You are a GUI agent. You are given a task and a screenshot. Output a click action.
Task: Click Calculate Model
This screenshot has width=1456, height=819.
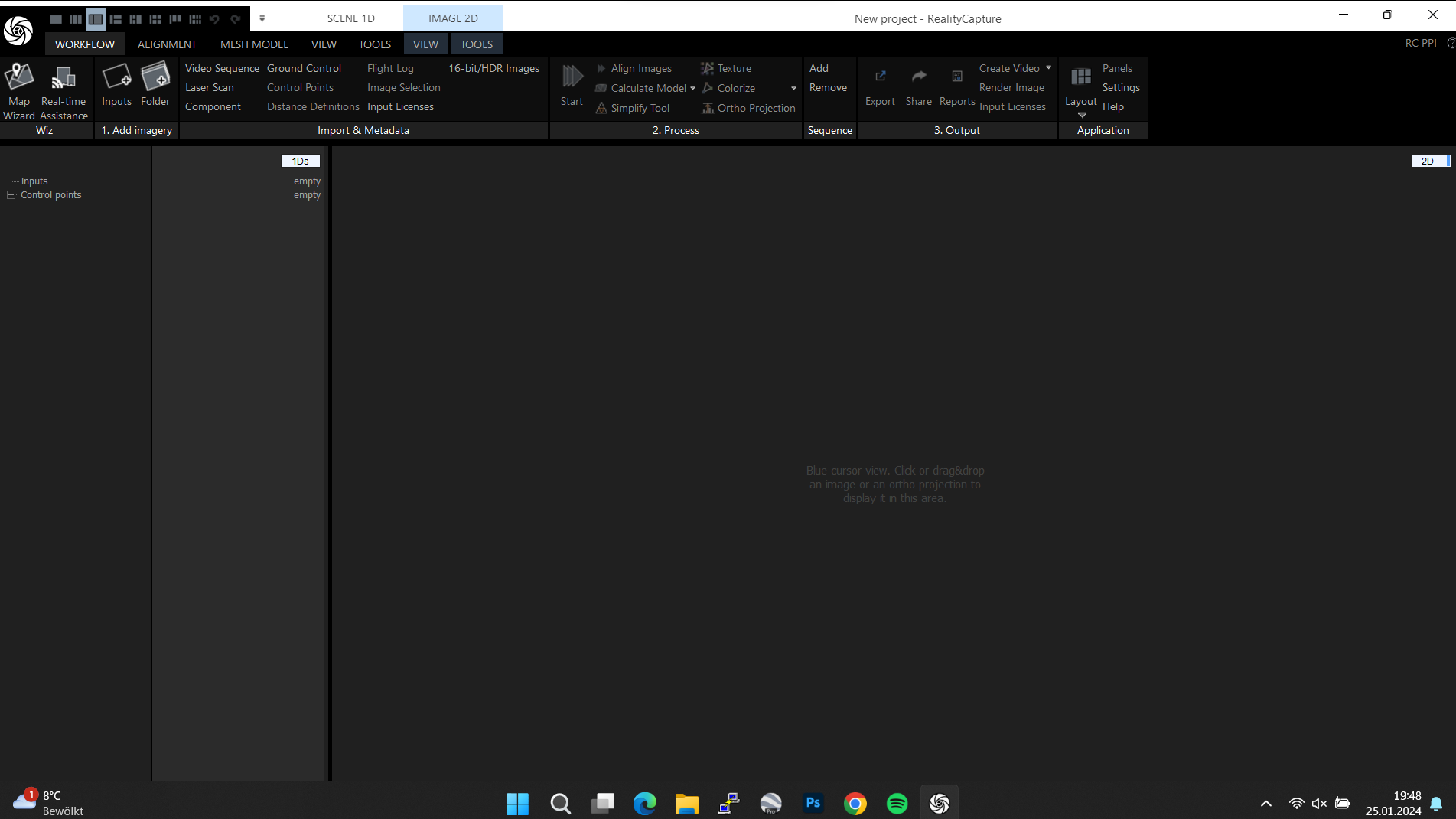640,88
